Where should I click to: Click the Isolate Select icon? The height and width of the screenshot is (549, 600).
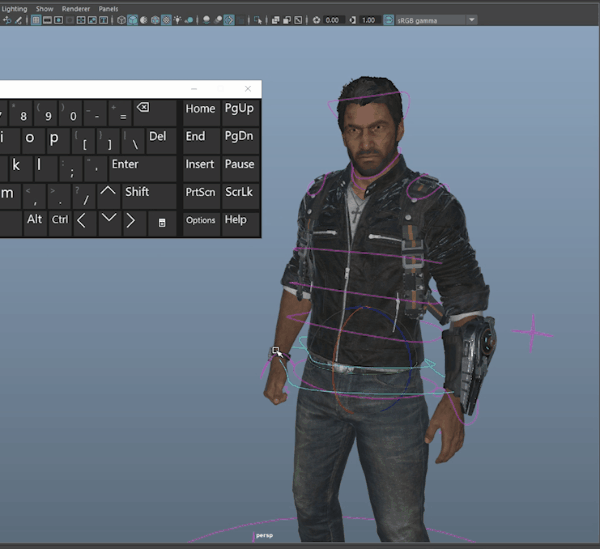258,20
